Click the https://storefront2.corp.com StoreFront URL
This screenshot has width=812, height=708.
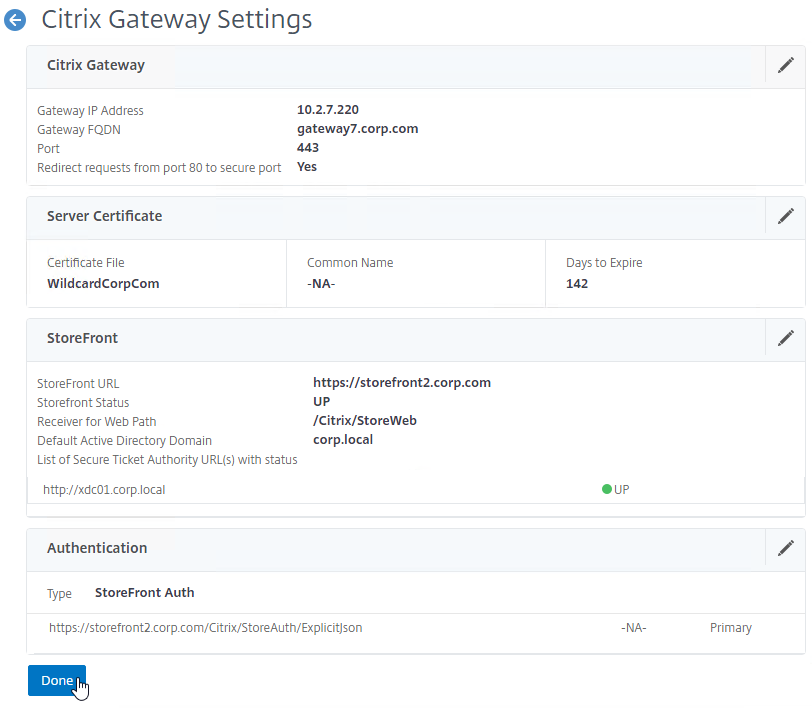click(402, 383)
